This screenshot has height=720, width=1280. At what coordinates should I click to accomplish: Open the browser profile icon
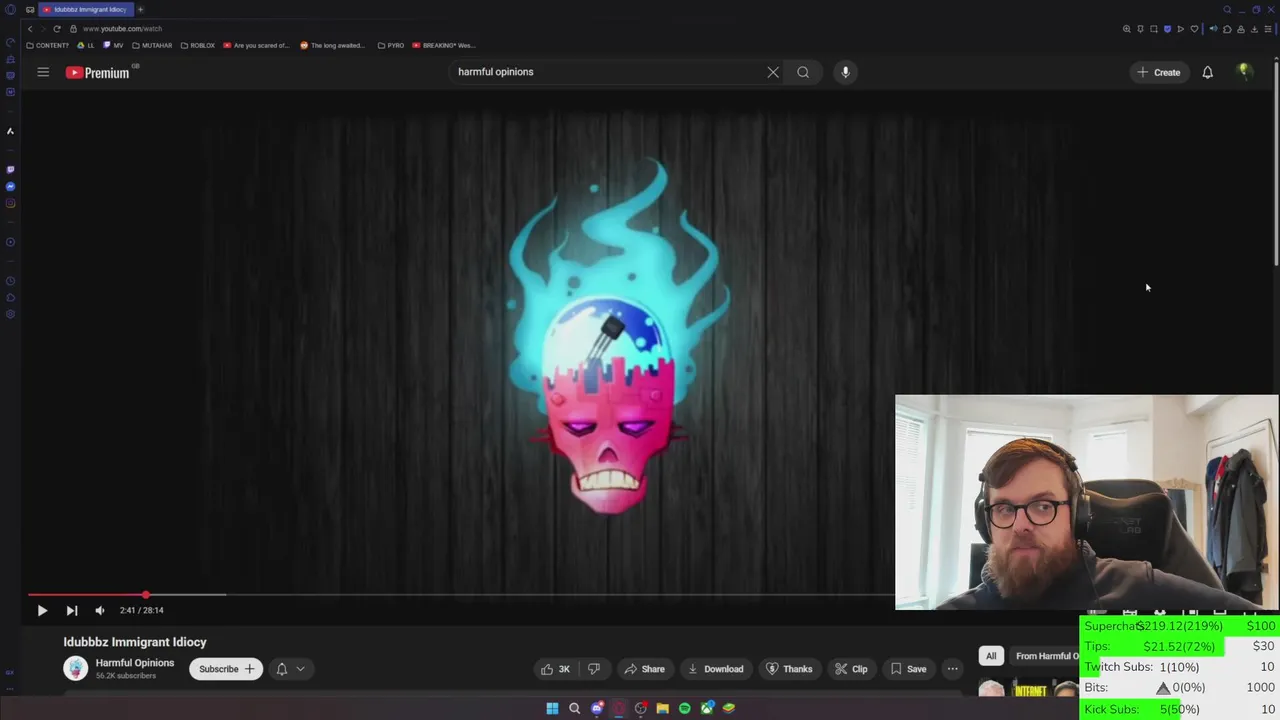pos(1241,29)
